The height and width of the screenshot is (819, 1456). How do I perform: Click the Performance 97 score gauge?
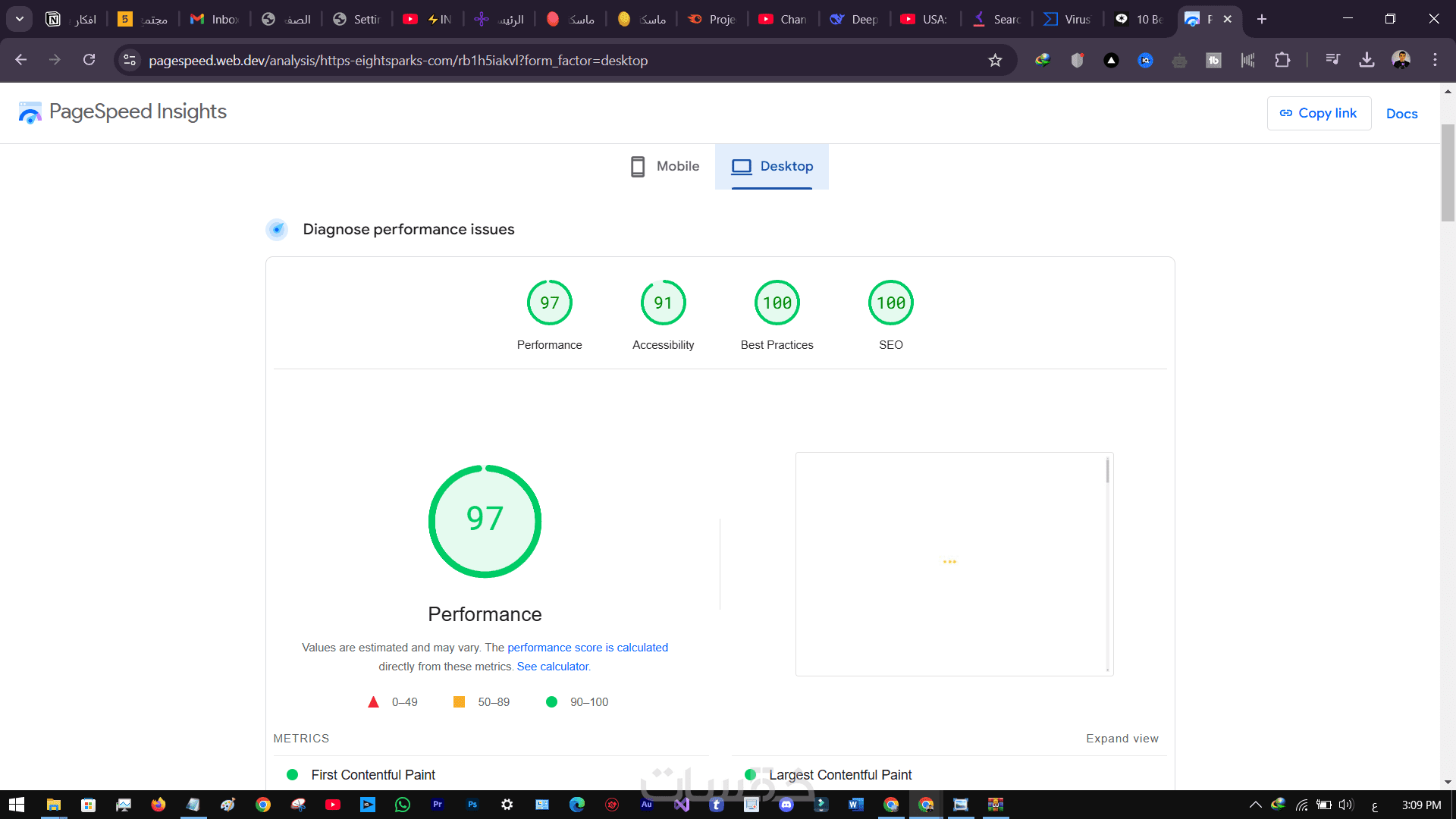[x=549, y=303]
